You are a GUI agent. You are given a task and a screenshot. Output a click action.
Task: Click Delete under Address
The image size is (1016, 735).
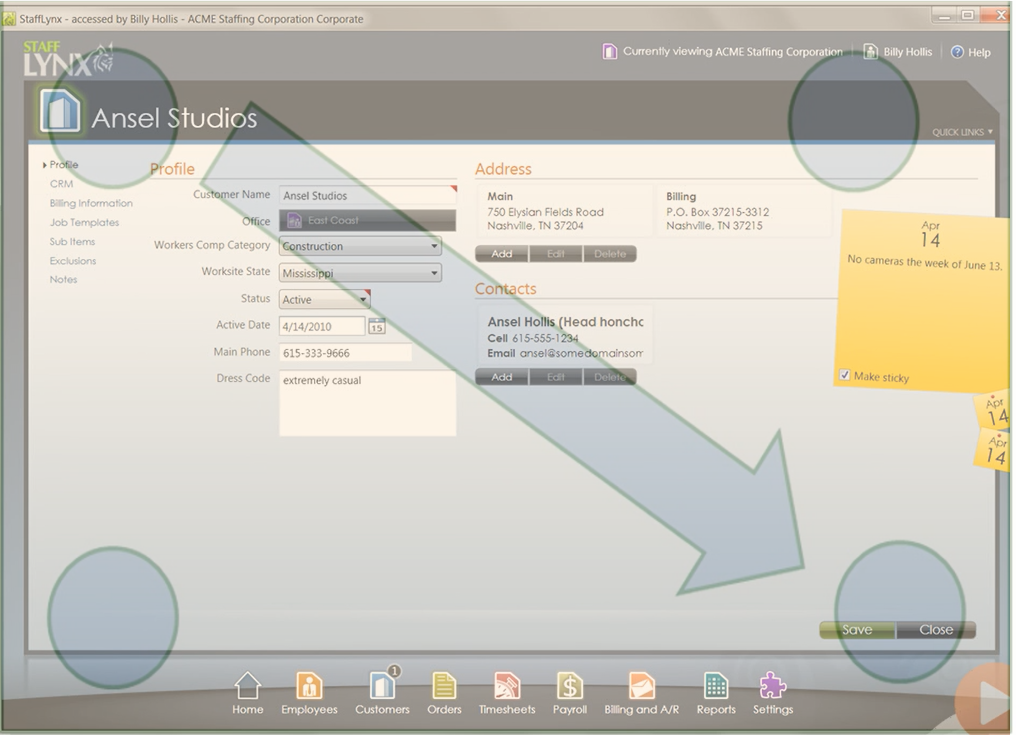610,253
